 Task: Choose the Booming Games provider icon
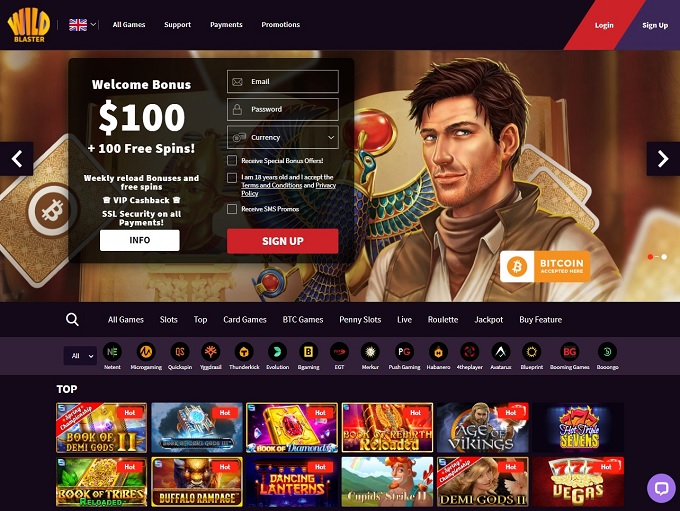[569, 352]
